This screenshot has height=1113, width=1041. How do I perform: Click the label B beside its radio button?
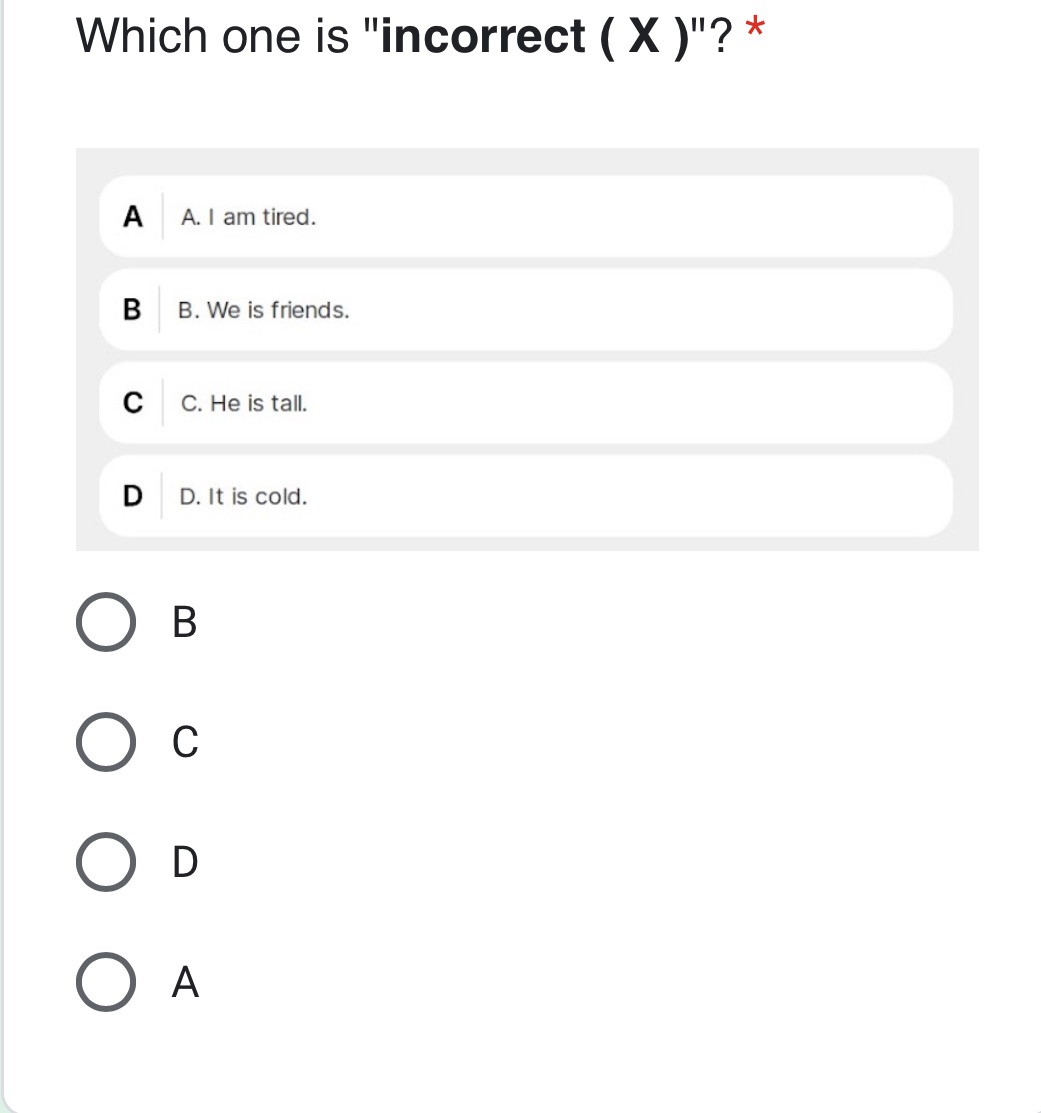pos(182,624)
